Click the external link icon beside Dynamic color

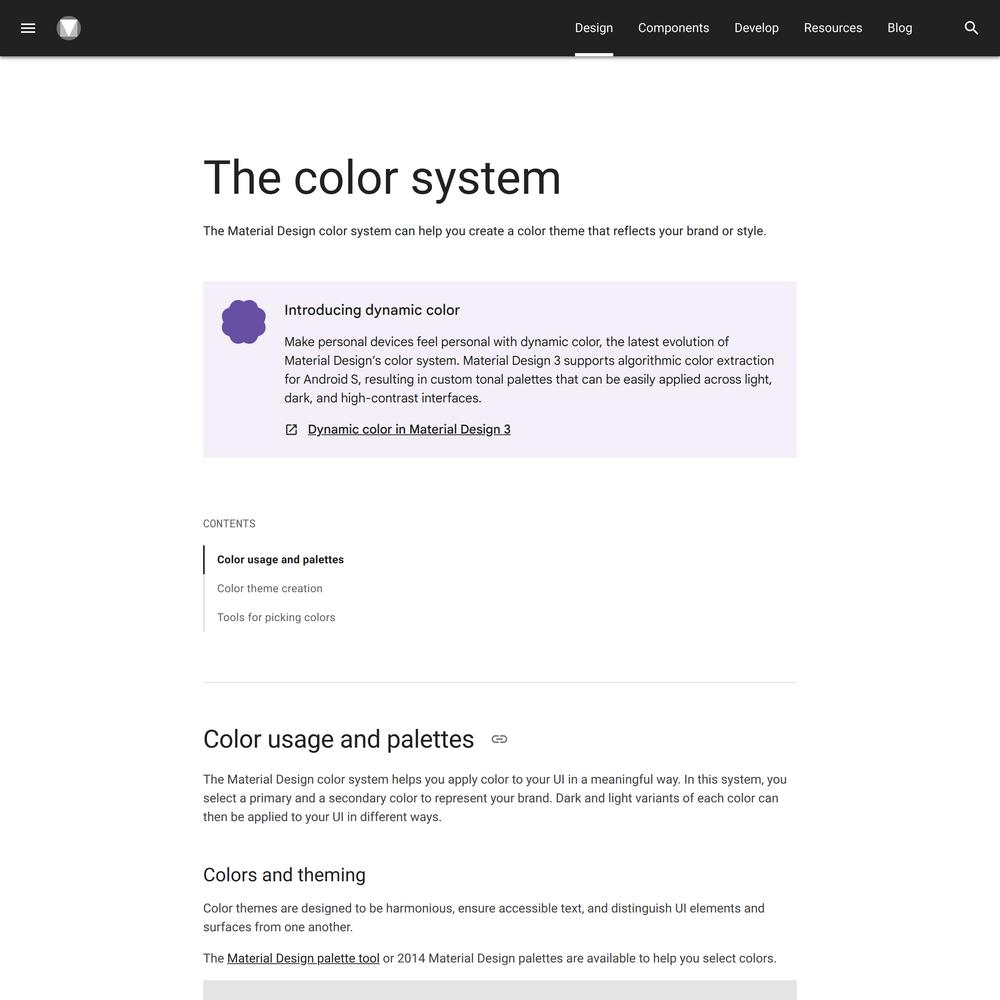tap(291, 430)
